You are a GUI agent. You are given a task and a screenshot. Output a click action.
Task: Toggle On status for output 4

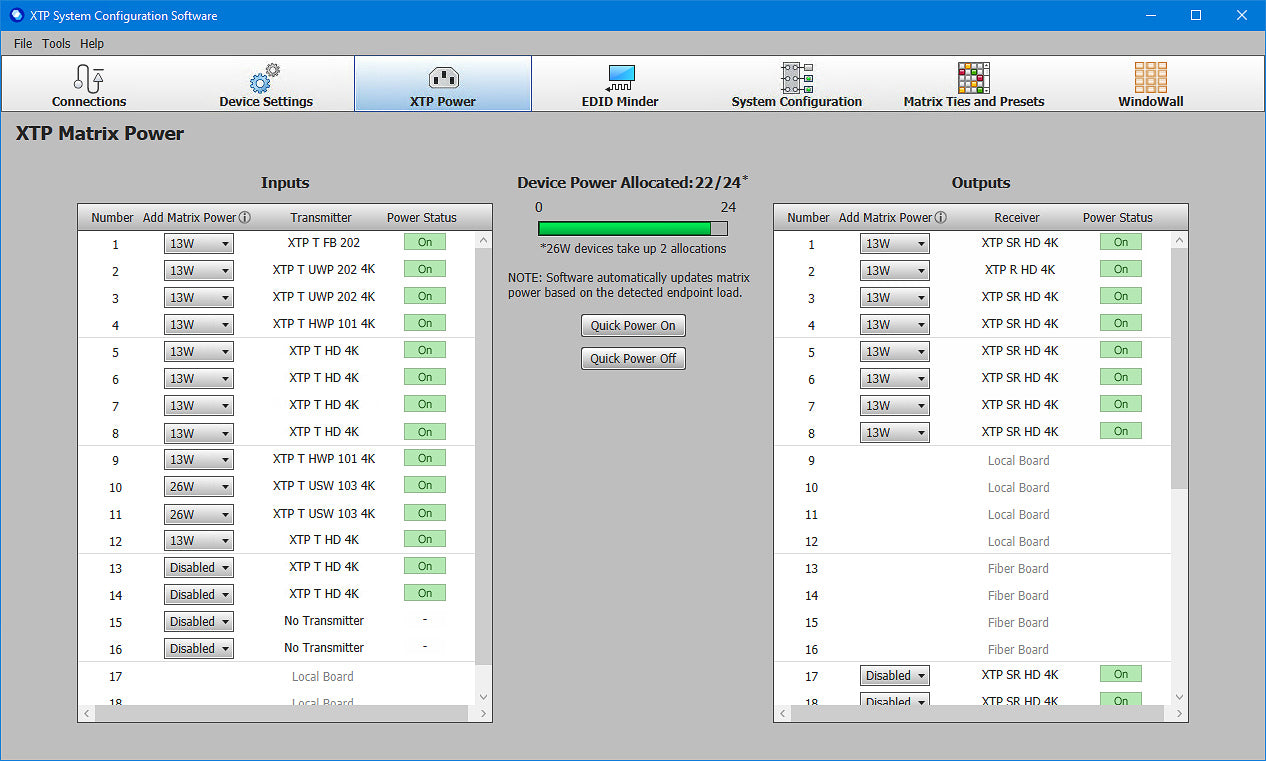click(x=1121, y=323)
